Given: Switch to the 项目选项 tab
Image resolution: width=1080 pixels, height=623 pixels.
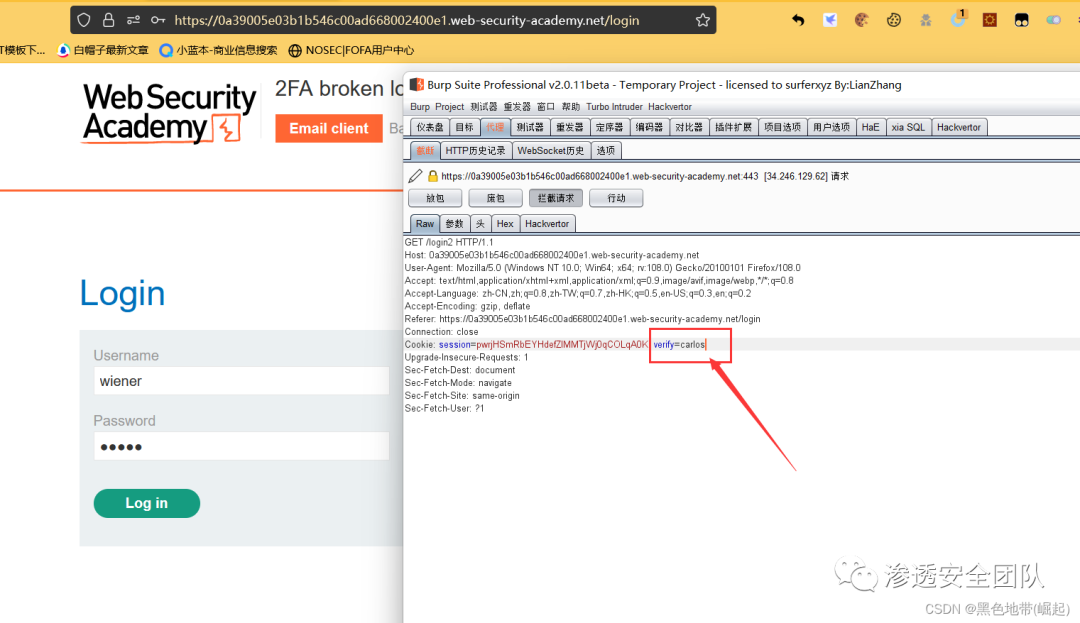Looking at the screenshot, I should click(782, 127).
